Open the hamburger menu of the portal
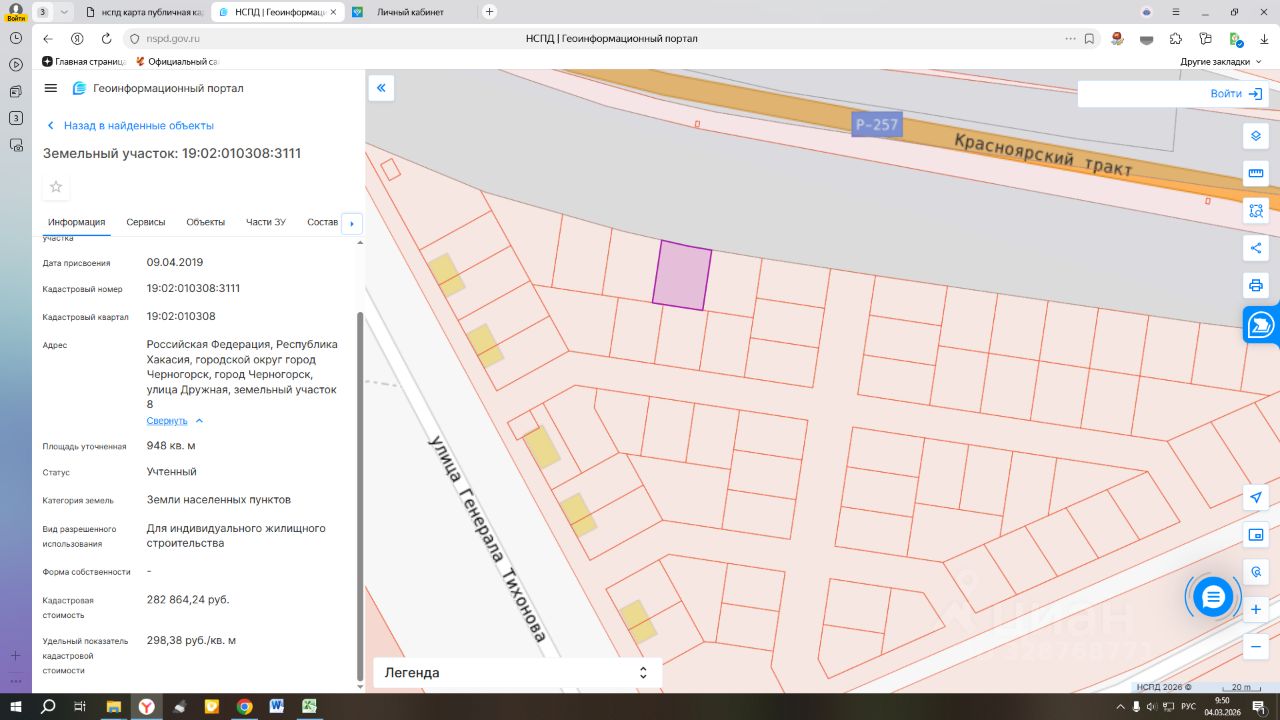The image size is (1280, 720). click(x=51, y=88)
